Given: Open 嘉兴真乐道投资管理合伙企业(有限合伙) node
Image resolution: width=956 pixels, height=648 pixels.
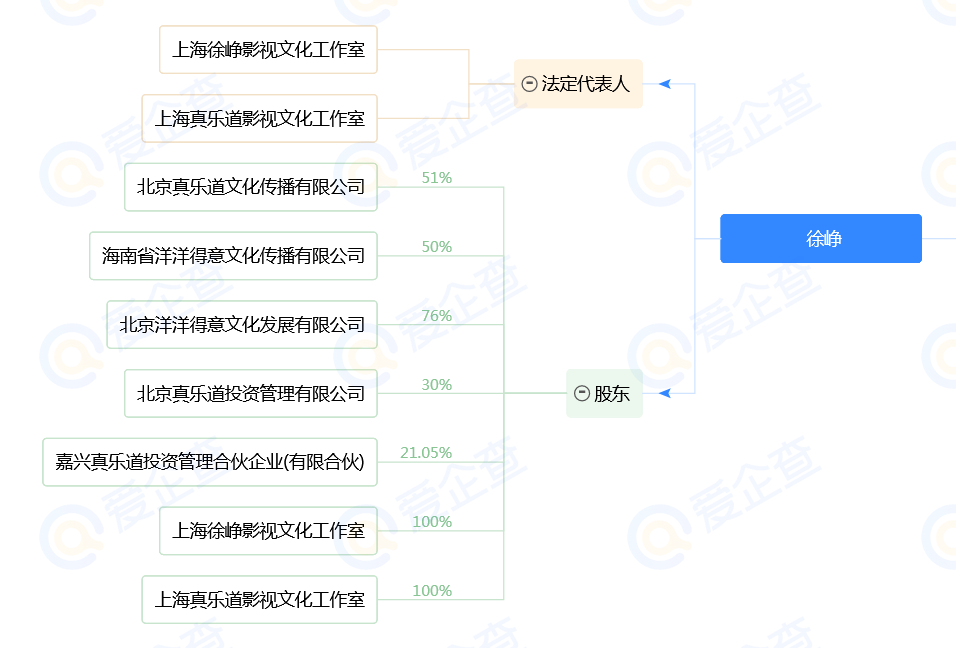Looking at the screenshot, I should [210, 462].
